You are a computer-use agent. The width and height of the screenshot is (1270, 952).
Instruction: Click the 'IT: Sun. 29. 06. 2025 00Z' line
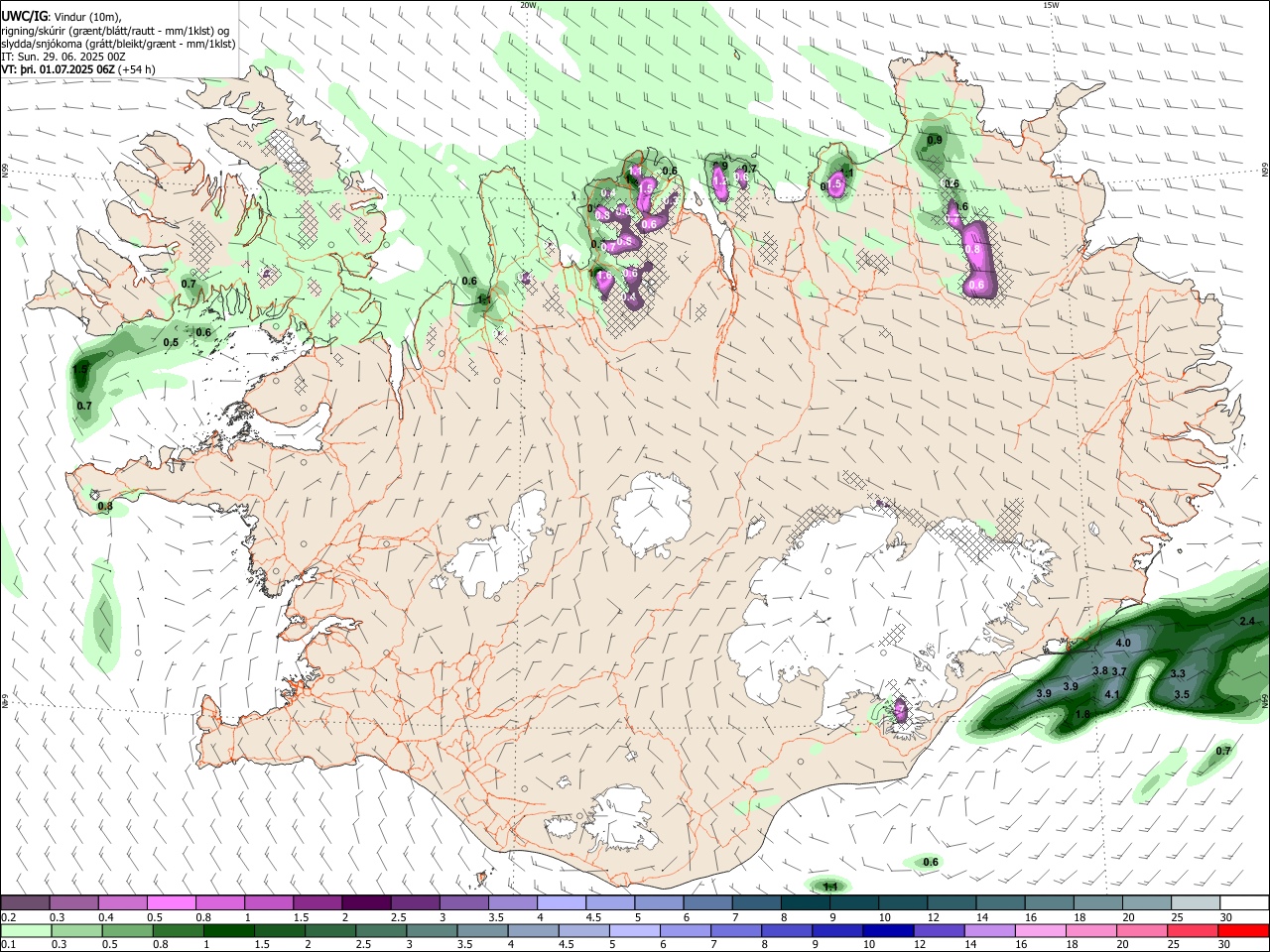click(x=63, y=57)
